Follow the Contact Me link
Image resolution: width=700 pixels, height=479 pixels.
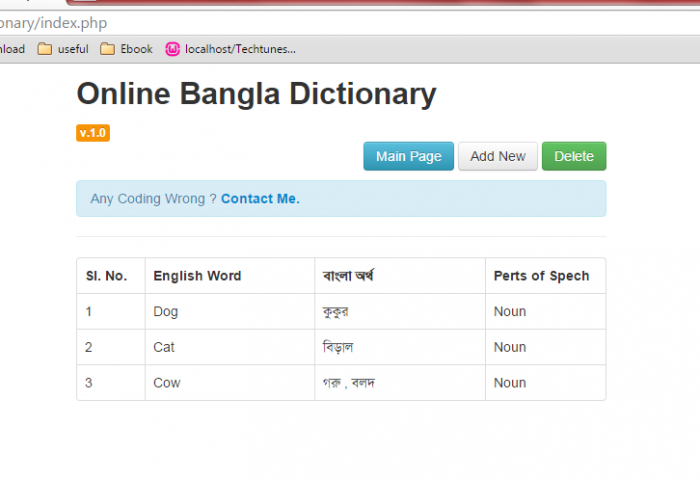(x=260, y=199)
